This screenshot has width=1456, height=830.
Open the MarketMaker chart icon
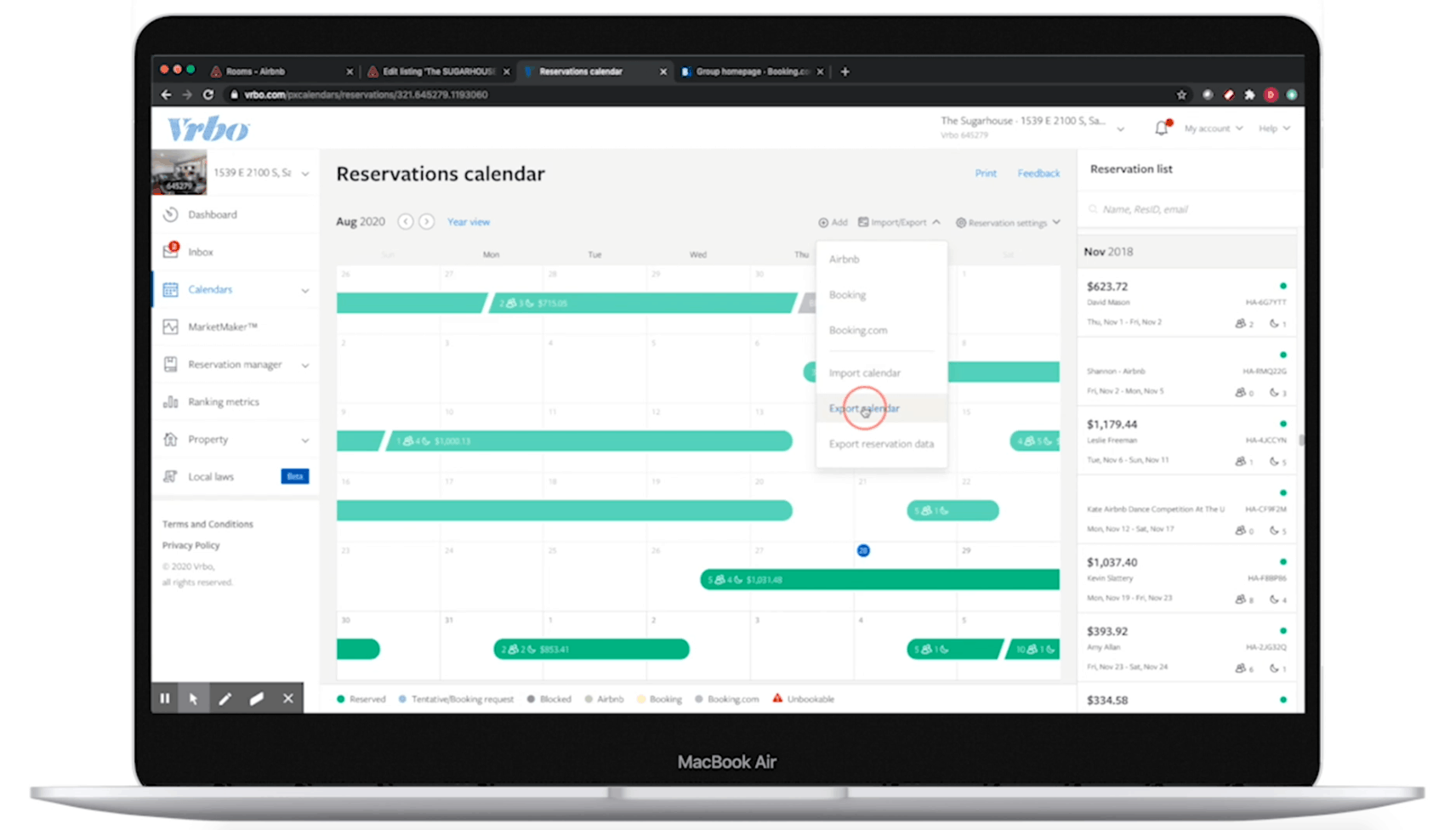pyautogui.click(x=171, y=327)
